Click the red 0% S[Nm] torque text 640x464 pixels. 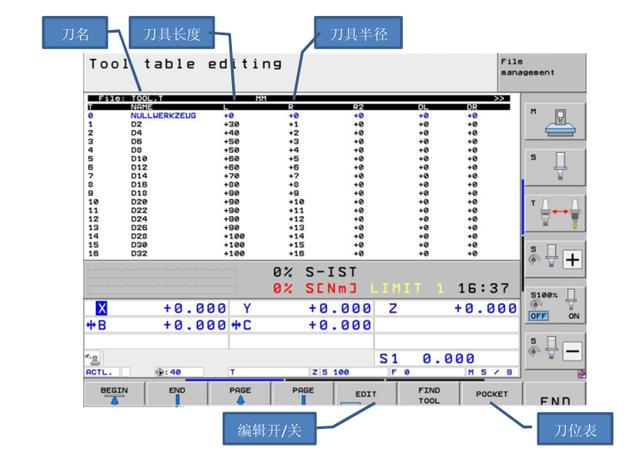point(315,289)
